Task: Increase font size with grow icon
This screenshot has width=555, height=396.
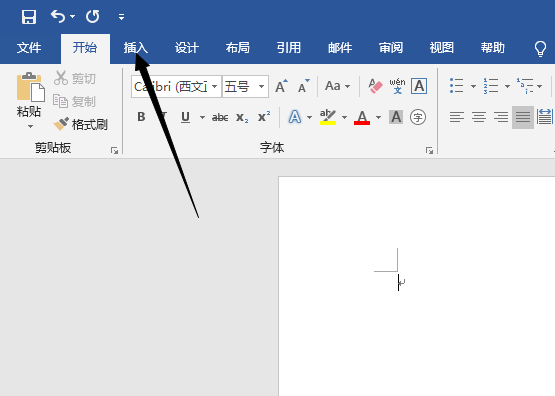Action: click(281, 86)
